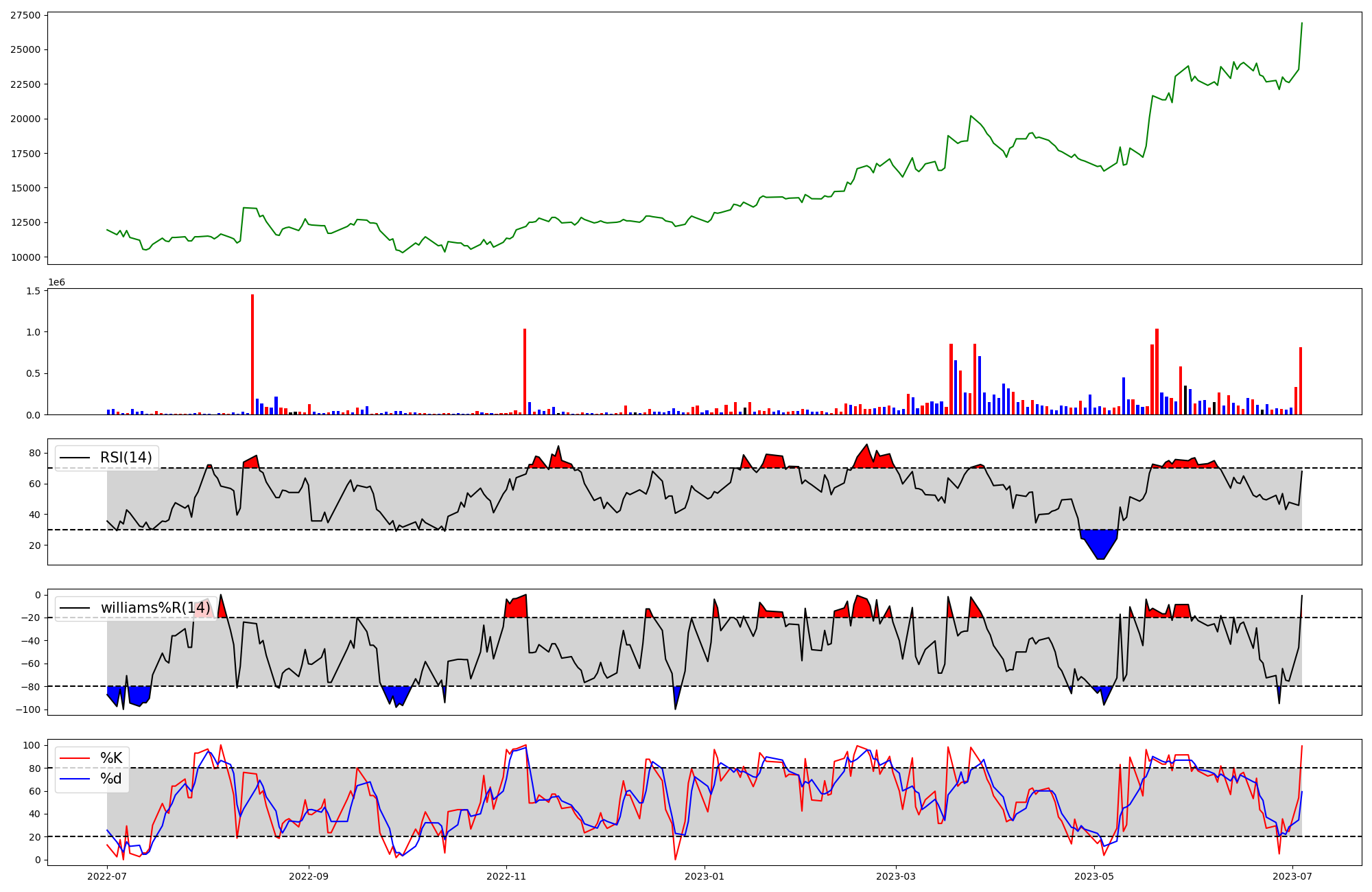Select the 2022-09 date label on x-axis
Viewport: 1372px width, 892px height.
click(309, 876)
